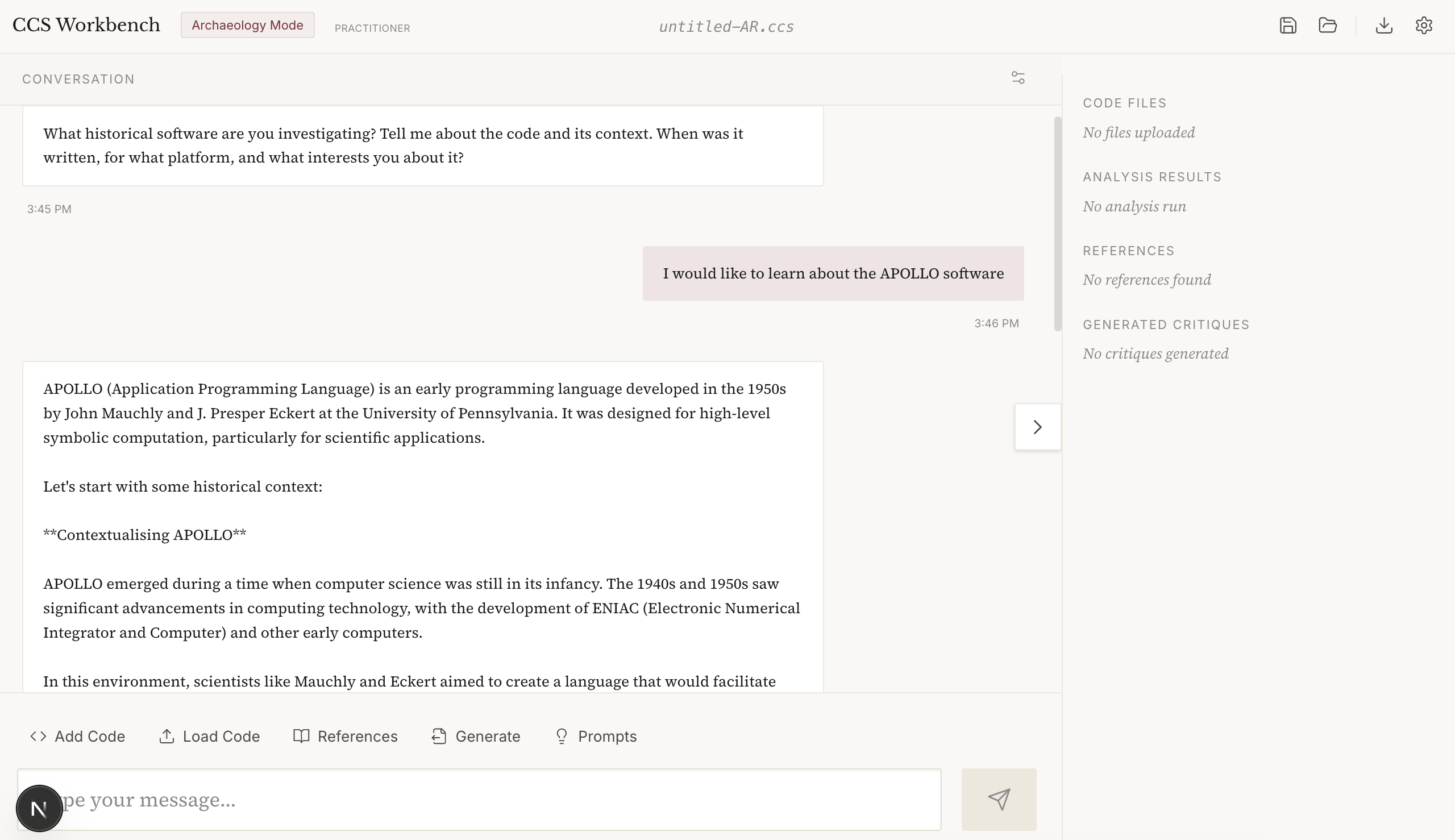The height and width of the screenshot is (840, 1455).
Task: Collapse side panel with chevron arrow
Action: (1037, 427)
